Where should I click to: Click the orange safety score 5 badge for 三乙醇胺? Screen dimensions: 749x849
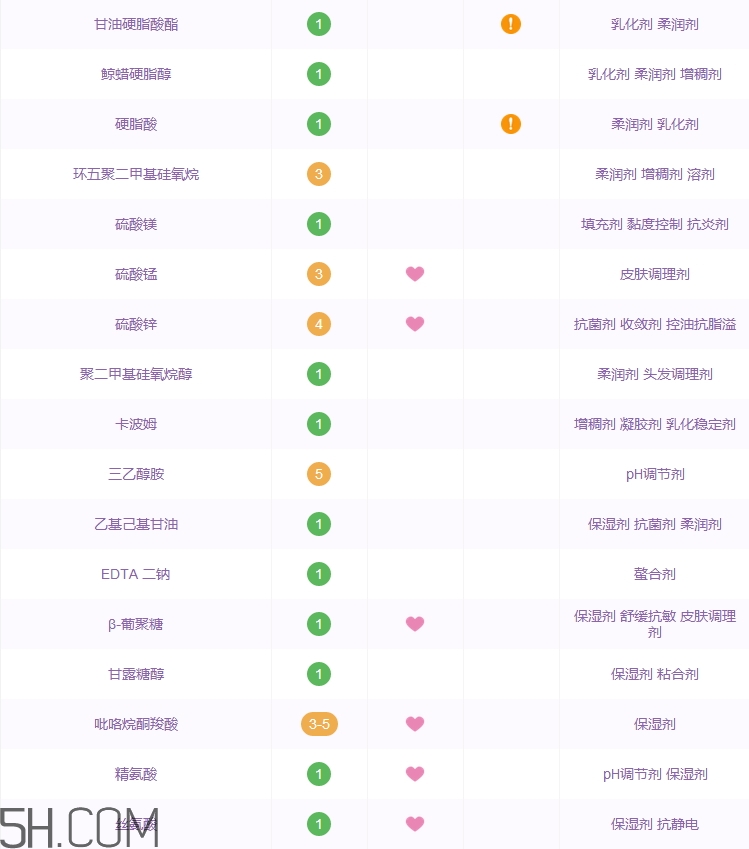[x=319, y=474]
